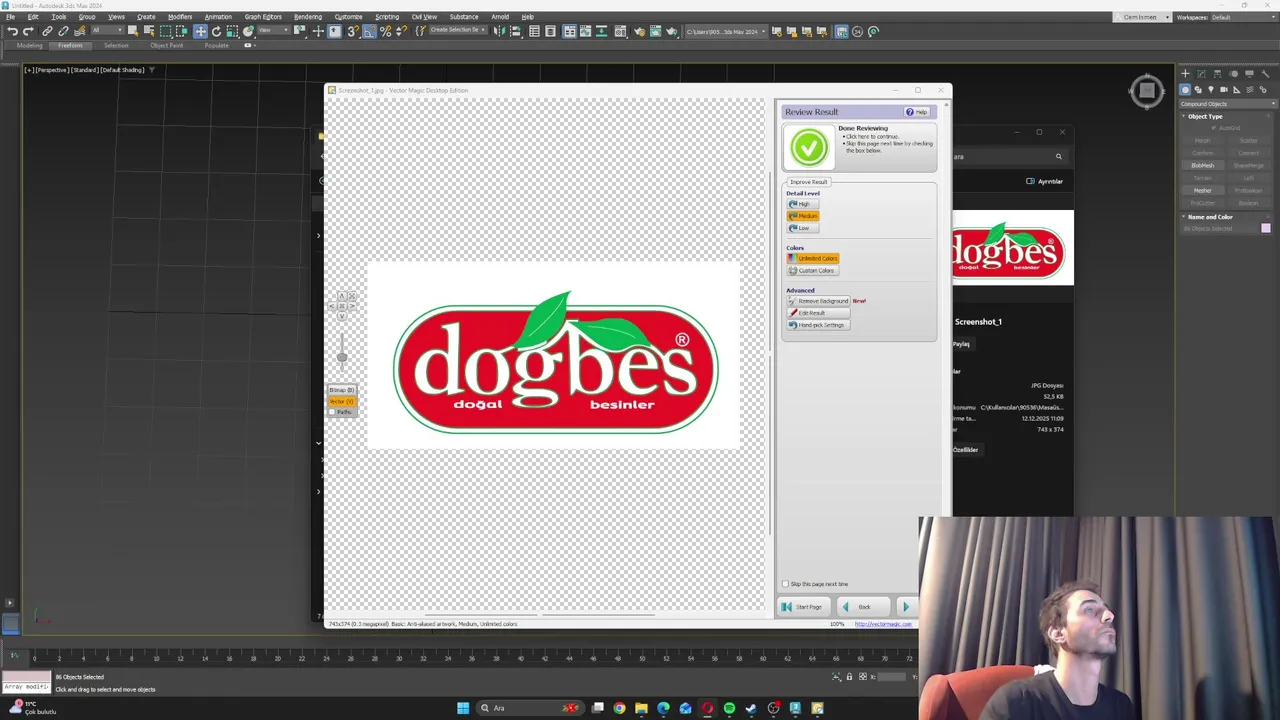
Task: Switch to the Freeform ribbon tab
Action: tap(70, 46)
